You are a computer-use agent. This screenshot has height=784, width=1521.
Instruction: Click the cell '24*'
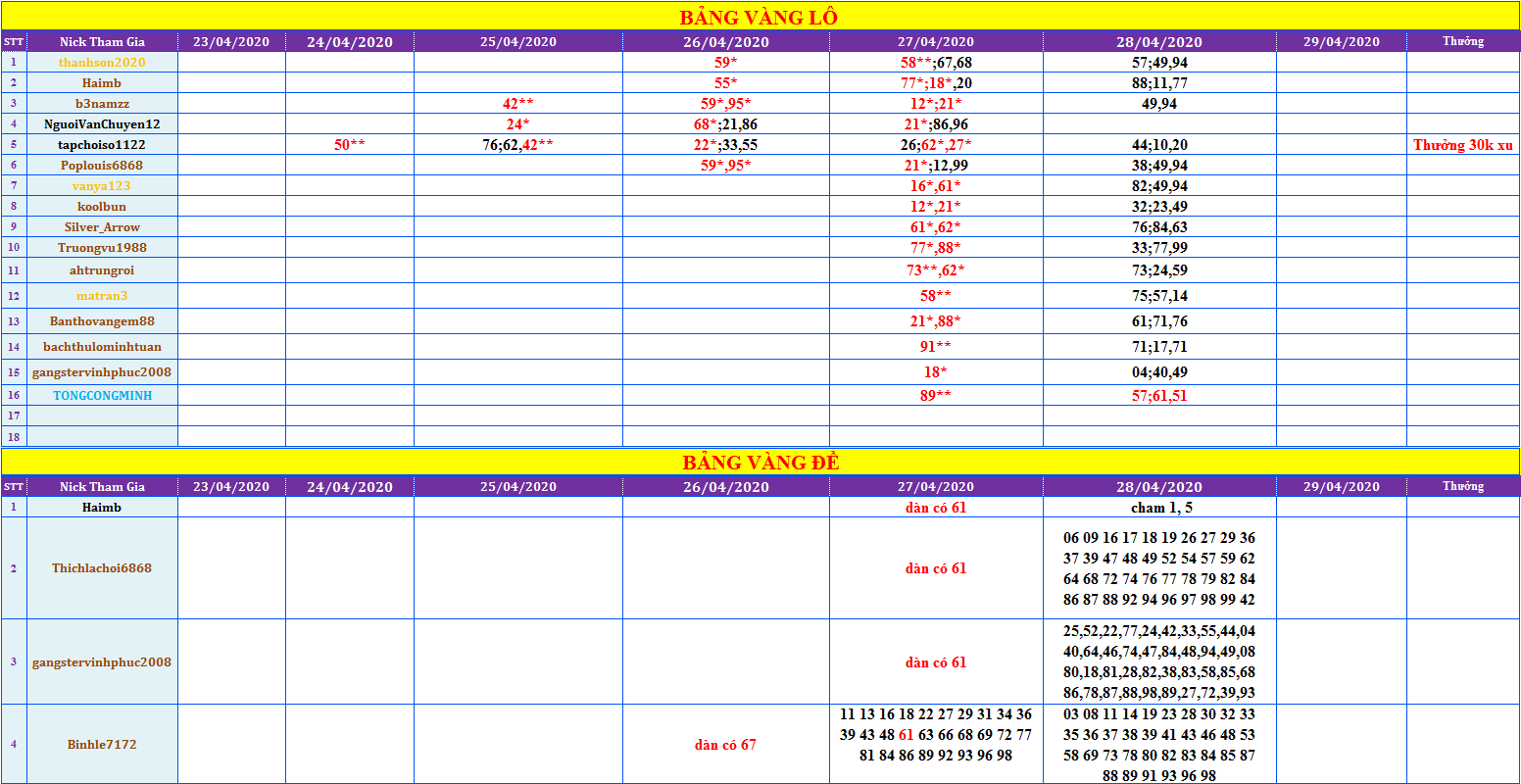coord(518,123)
